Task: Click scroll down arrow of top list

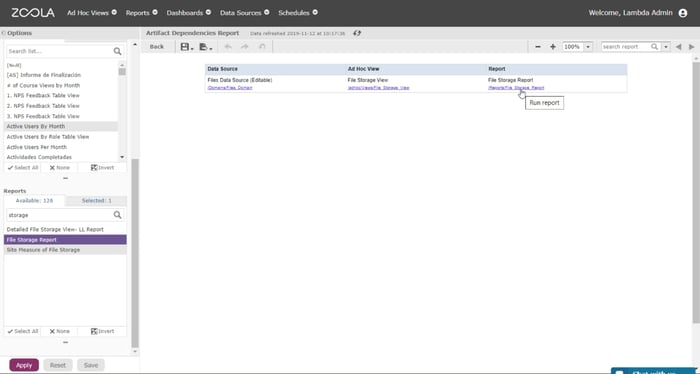Action: coord(122,157)
